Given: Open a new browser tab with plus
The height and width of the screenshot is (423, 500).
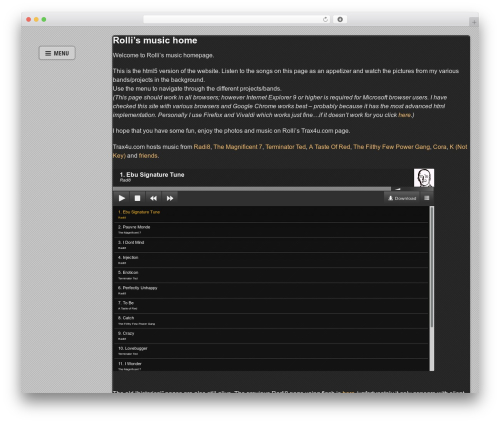Looking at the screenshot, I should click(474, 22).
